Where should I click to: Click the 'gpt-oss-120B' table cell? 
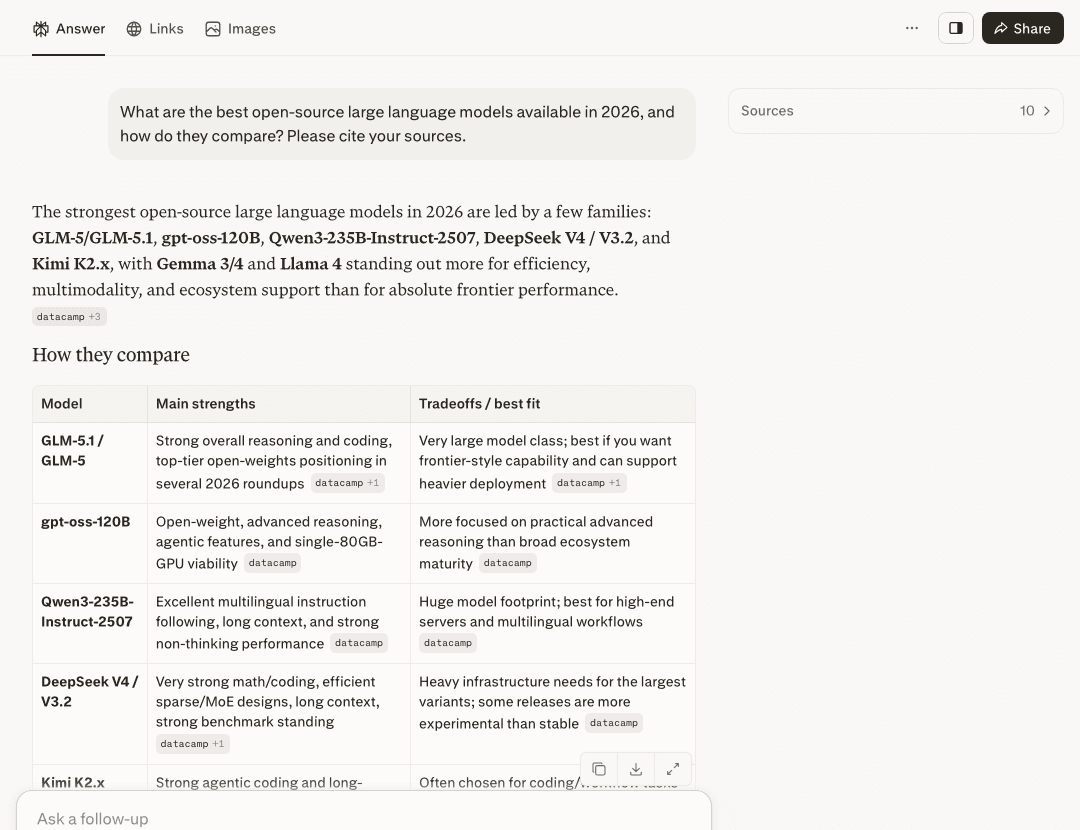(90, 543)
